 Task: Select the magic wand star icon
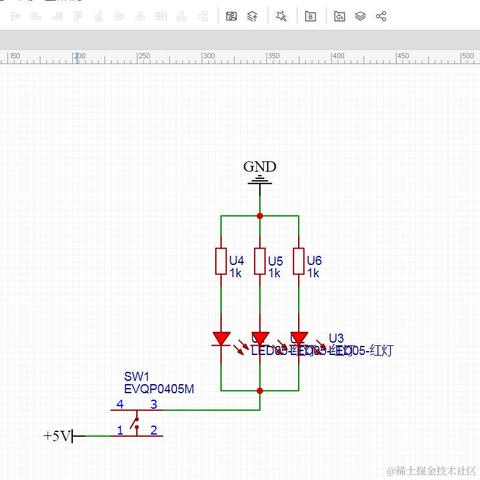[x=281, y=16]
